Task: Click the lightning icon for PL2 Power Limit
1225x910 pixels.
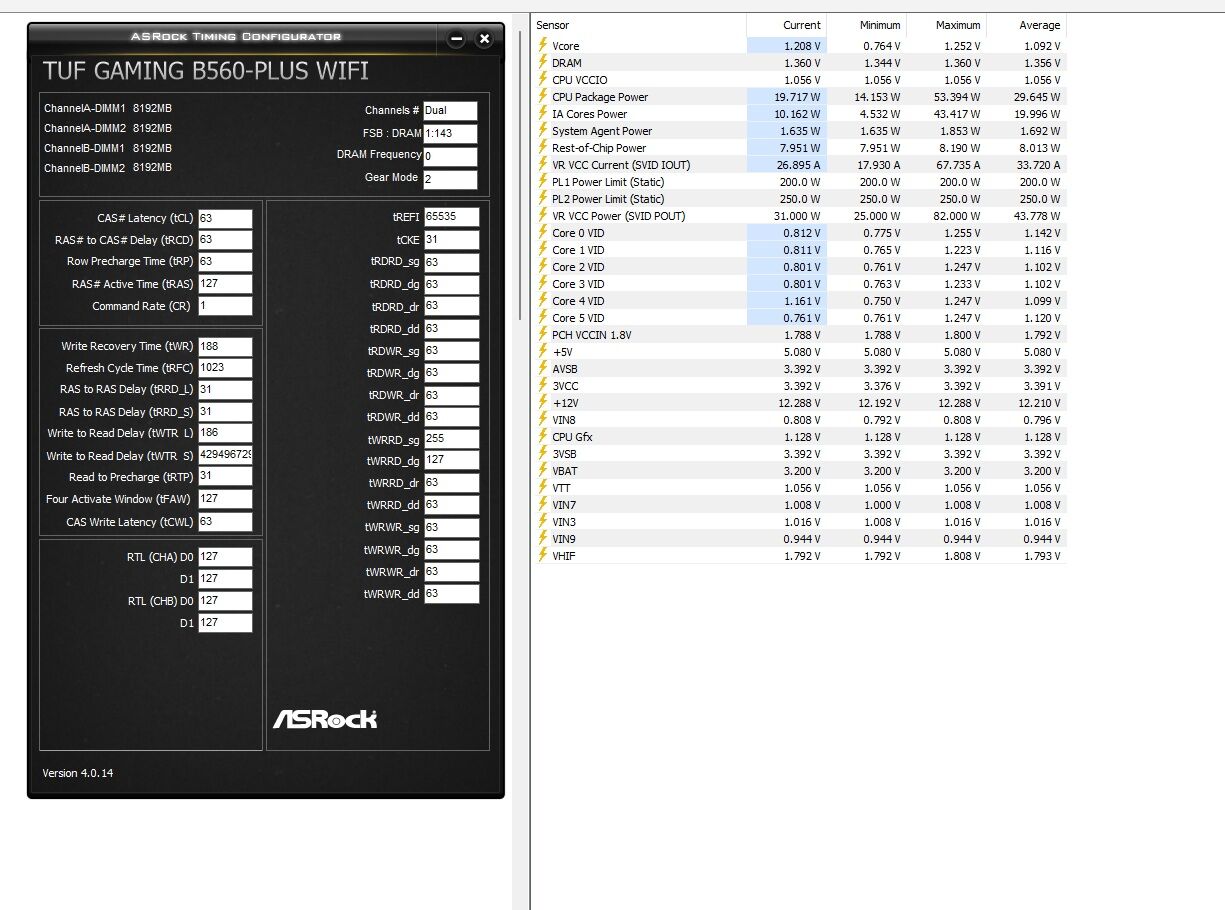Action: pyautogui.click(x=543, y=199)
